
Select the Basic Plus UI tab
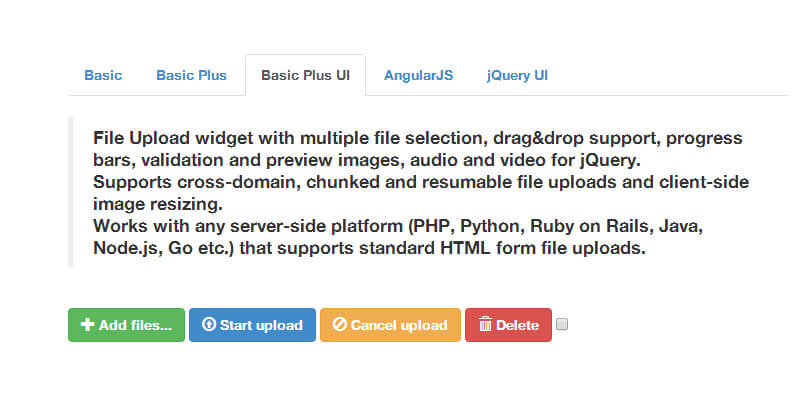[305, 75]
